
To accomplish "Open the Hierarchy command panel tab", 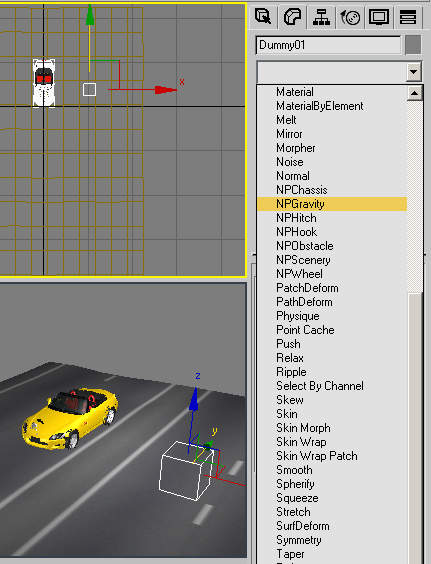I will click(321, 17).
